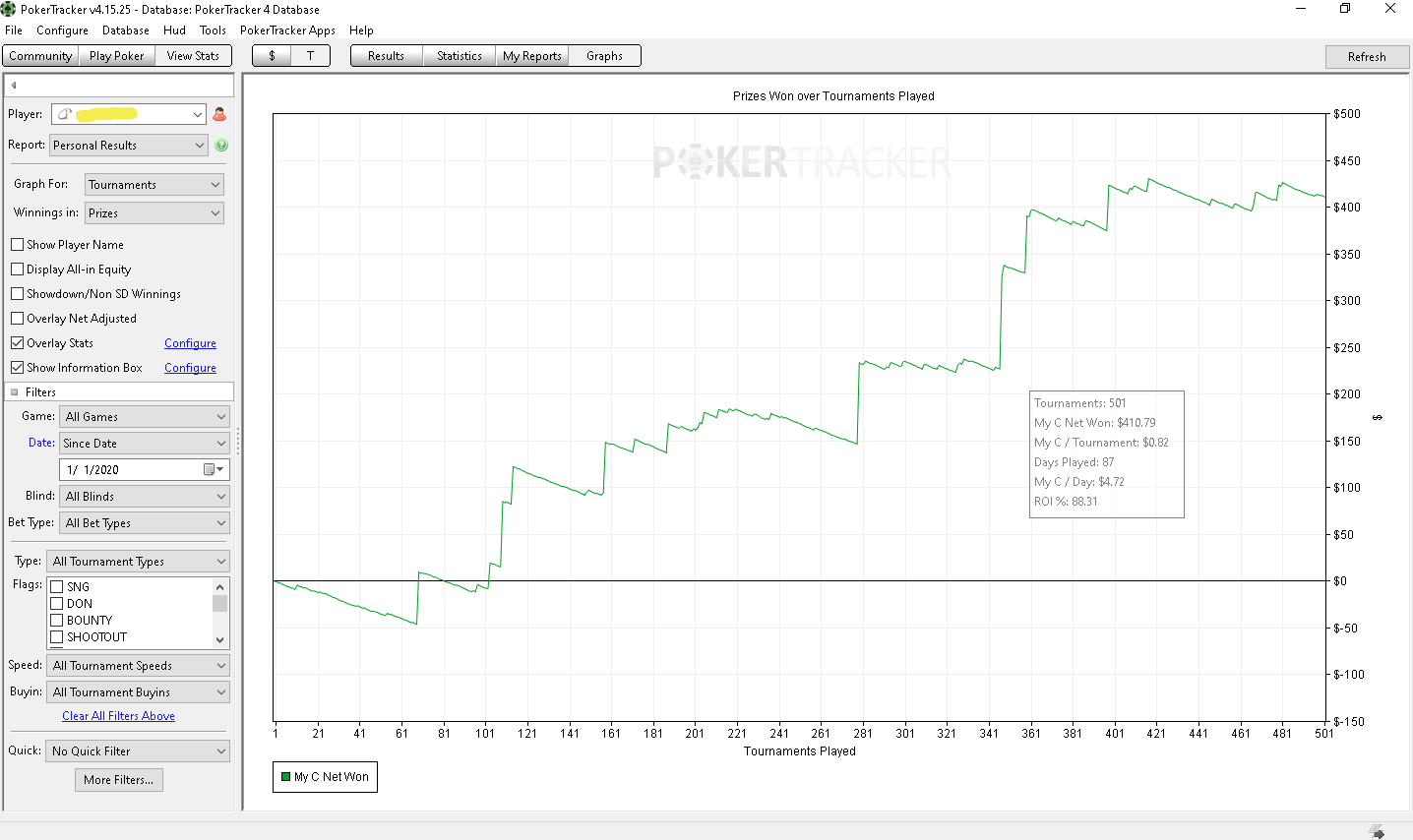Open the Type dropdown showing All Tournament Types

point(139,562)
